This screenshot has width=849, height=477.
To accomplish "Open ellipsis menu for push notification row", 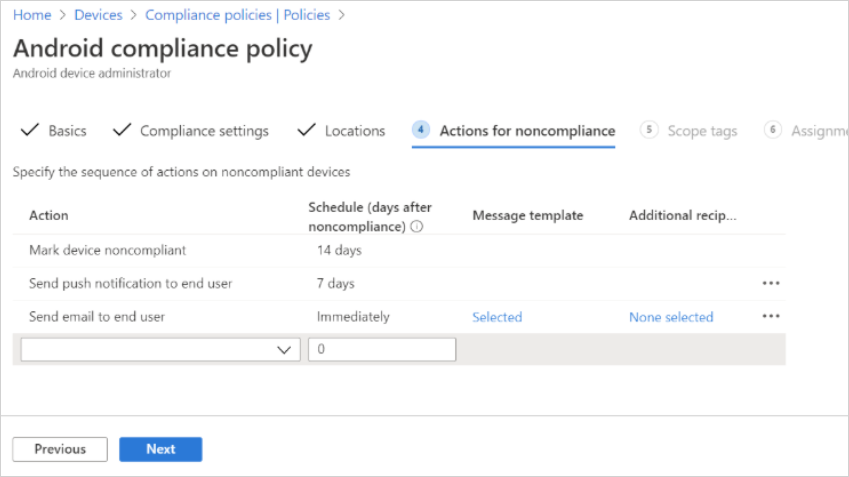I will (x=770, y=283).
